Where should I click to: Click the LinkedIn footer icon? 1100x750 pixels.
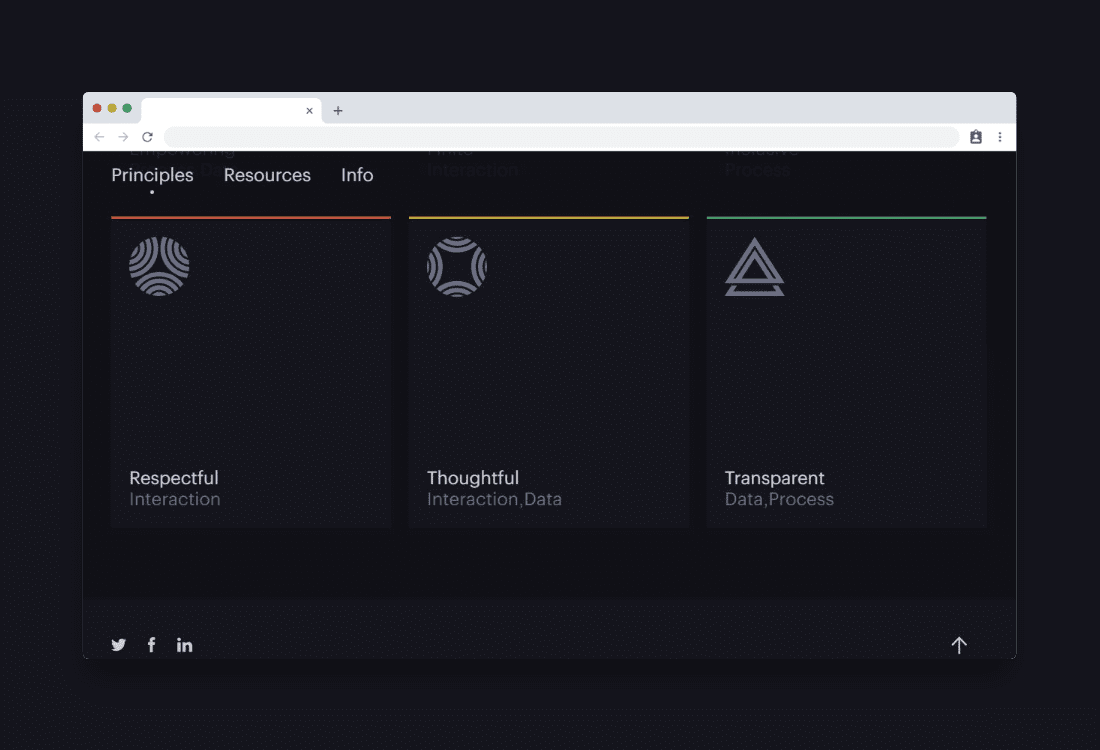pyautogui.click(x=184, y=644)
